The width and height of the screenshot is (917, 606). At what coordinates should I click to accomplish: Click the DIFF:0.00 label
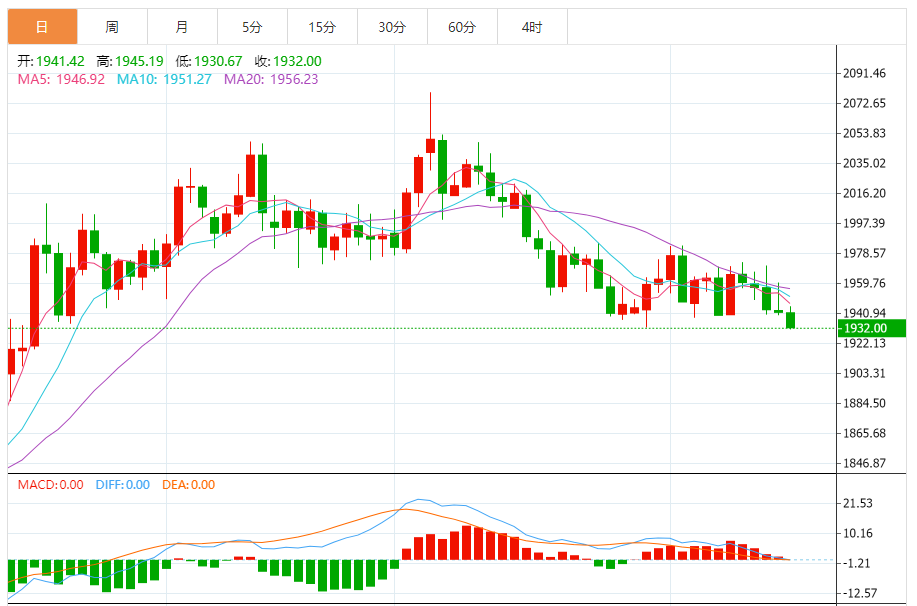(x=123, y=485)
